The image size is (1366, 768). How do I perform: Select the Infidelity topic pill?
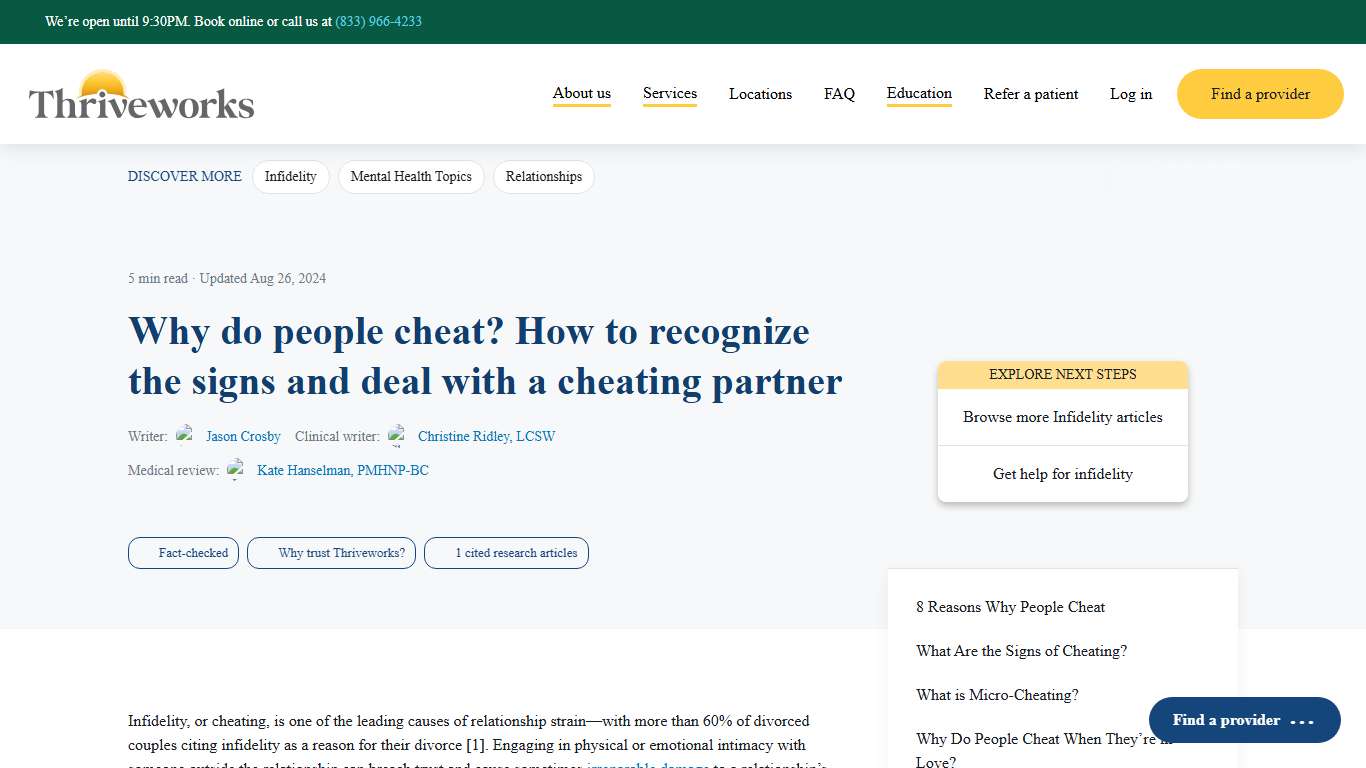tap(291, 176)
